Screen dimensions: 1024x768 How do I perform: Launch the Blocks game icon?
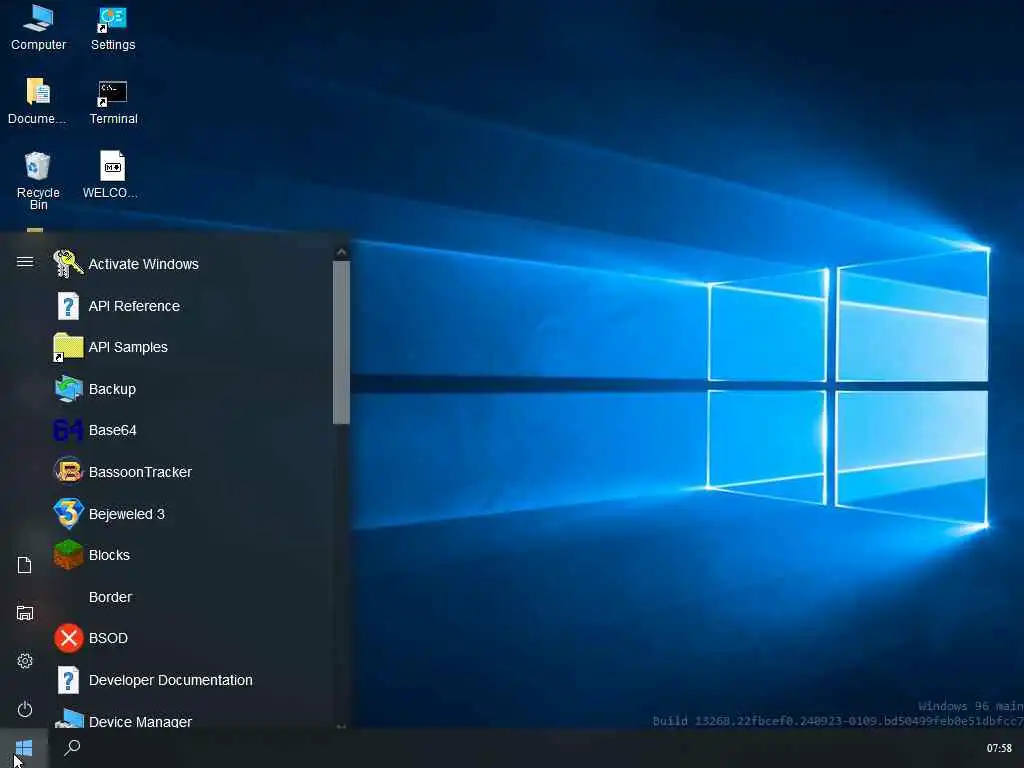pos(68,555)
